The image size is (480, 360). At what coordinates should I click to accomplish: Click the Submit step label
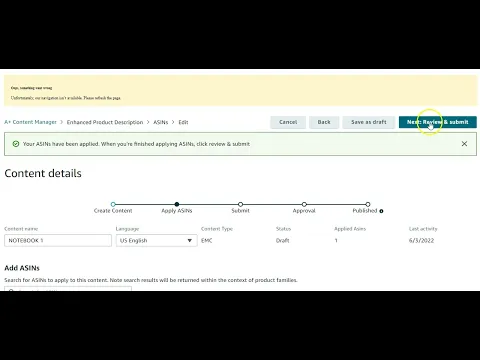click(x=240, y=211)
